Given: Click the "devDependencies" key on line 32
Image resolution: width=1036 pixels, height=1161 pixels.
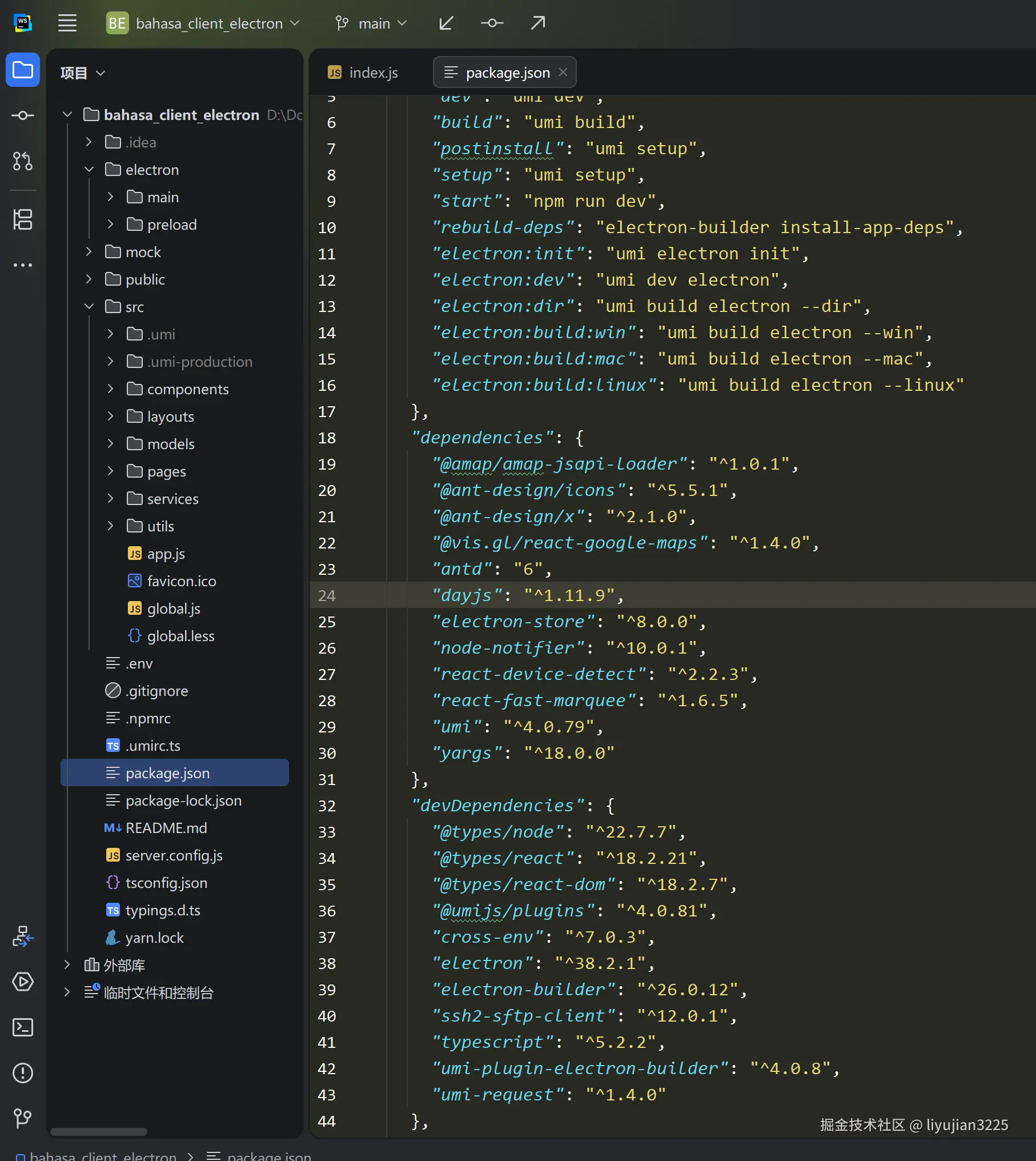Looking at the screenshot, I should tap(498, 806).
